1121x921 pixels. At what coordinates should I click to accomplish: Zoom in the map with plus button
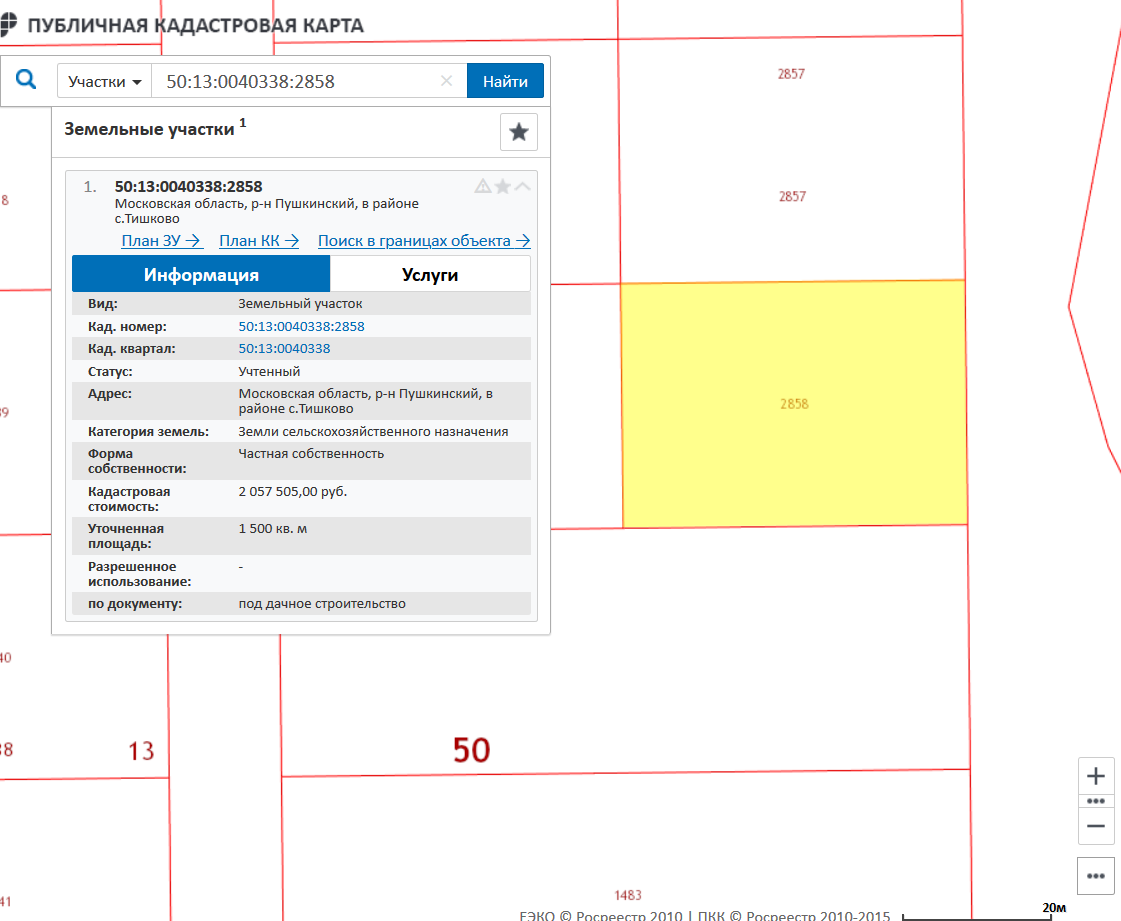click(x=1096, y=776)
